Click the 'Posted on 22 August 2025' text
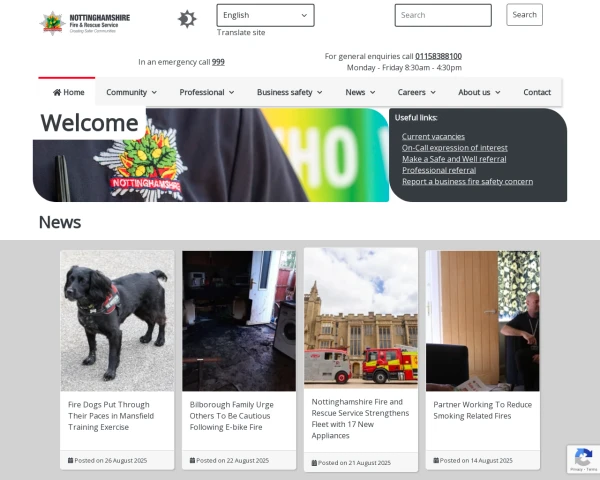 [x=232, y=460]
